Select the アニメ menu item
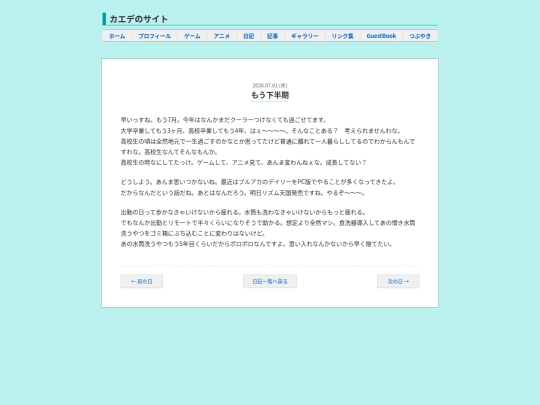The height and width of the screenshot is (405, 540). [x=221, y=36]
